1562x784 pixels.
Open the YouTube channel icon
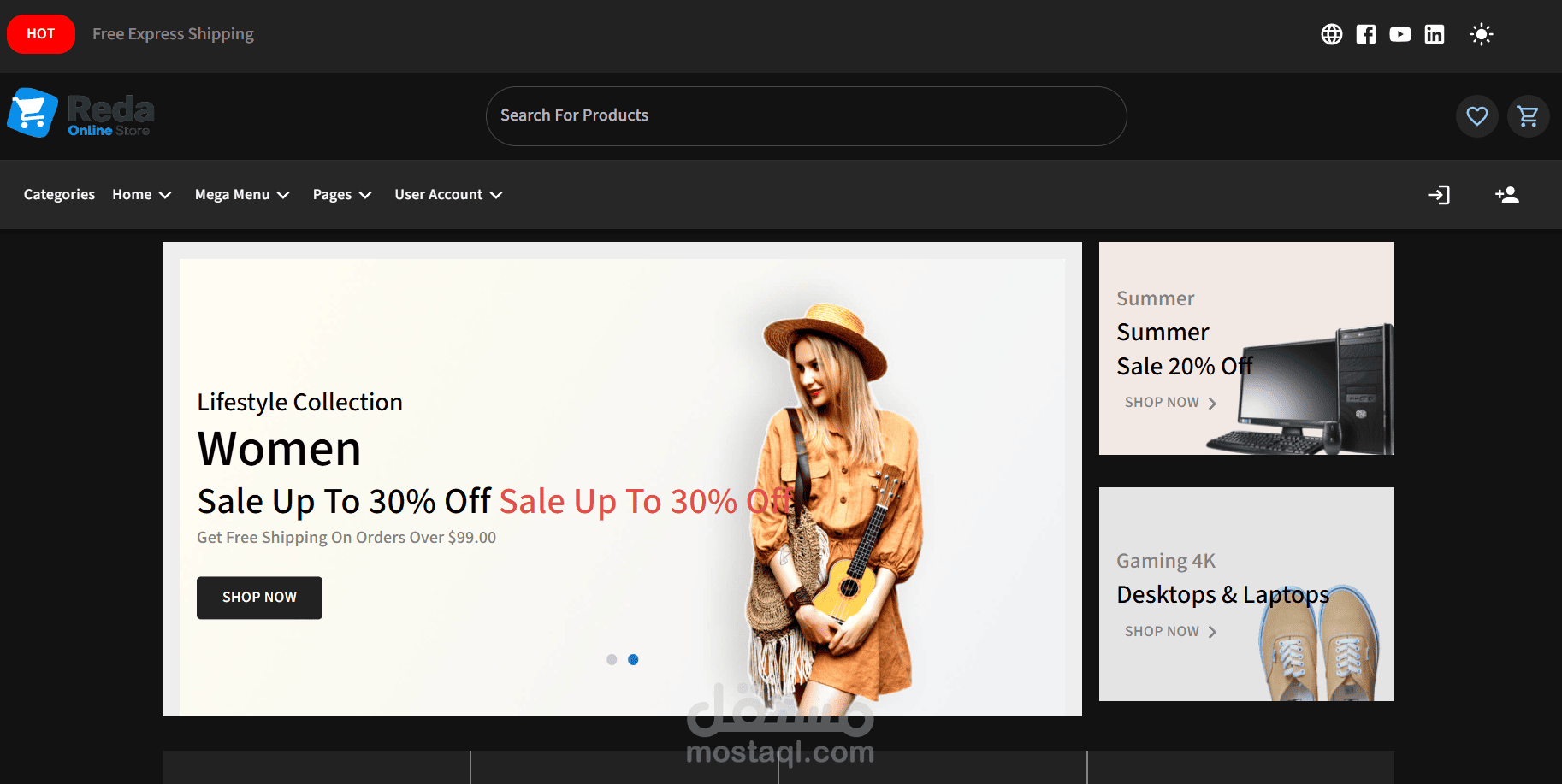pyautogui.click(x=1400, y=34)
